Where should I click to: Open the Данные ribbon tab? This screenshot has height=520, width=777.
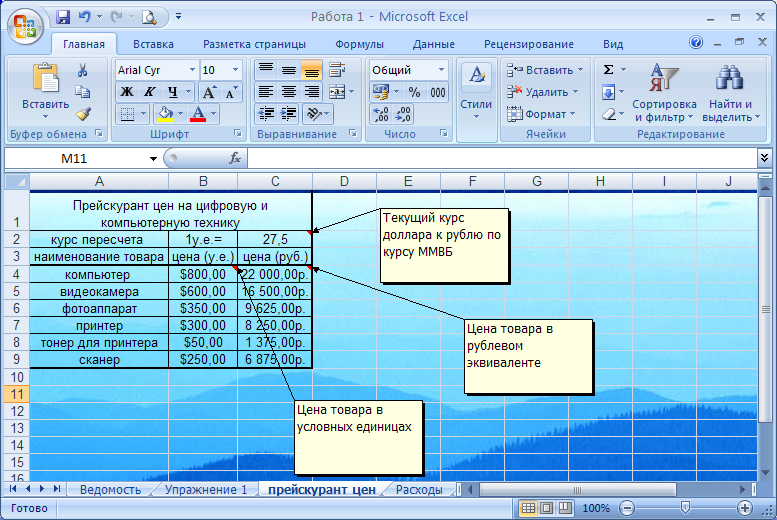434,44
